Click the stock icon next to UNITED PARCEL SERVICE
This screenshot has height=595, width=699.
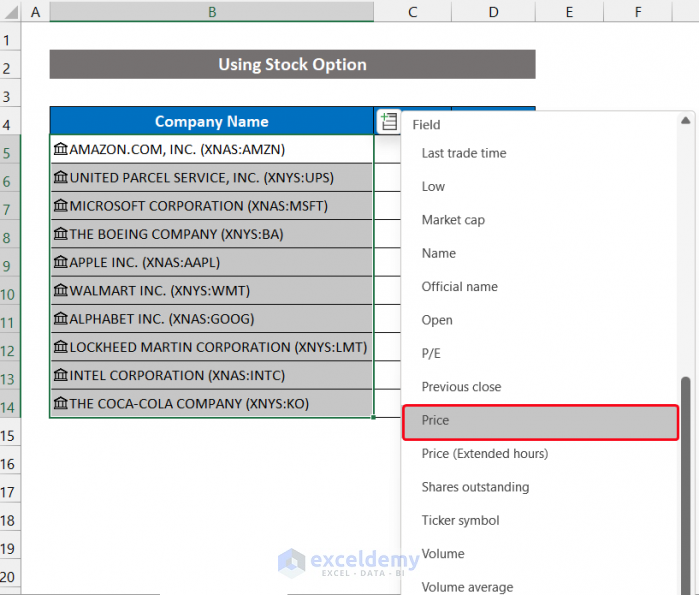61,177
